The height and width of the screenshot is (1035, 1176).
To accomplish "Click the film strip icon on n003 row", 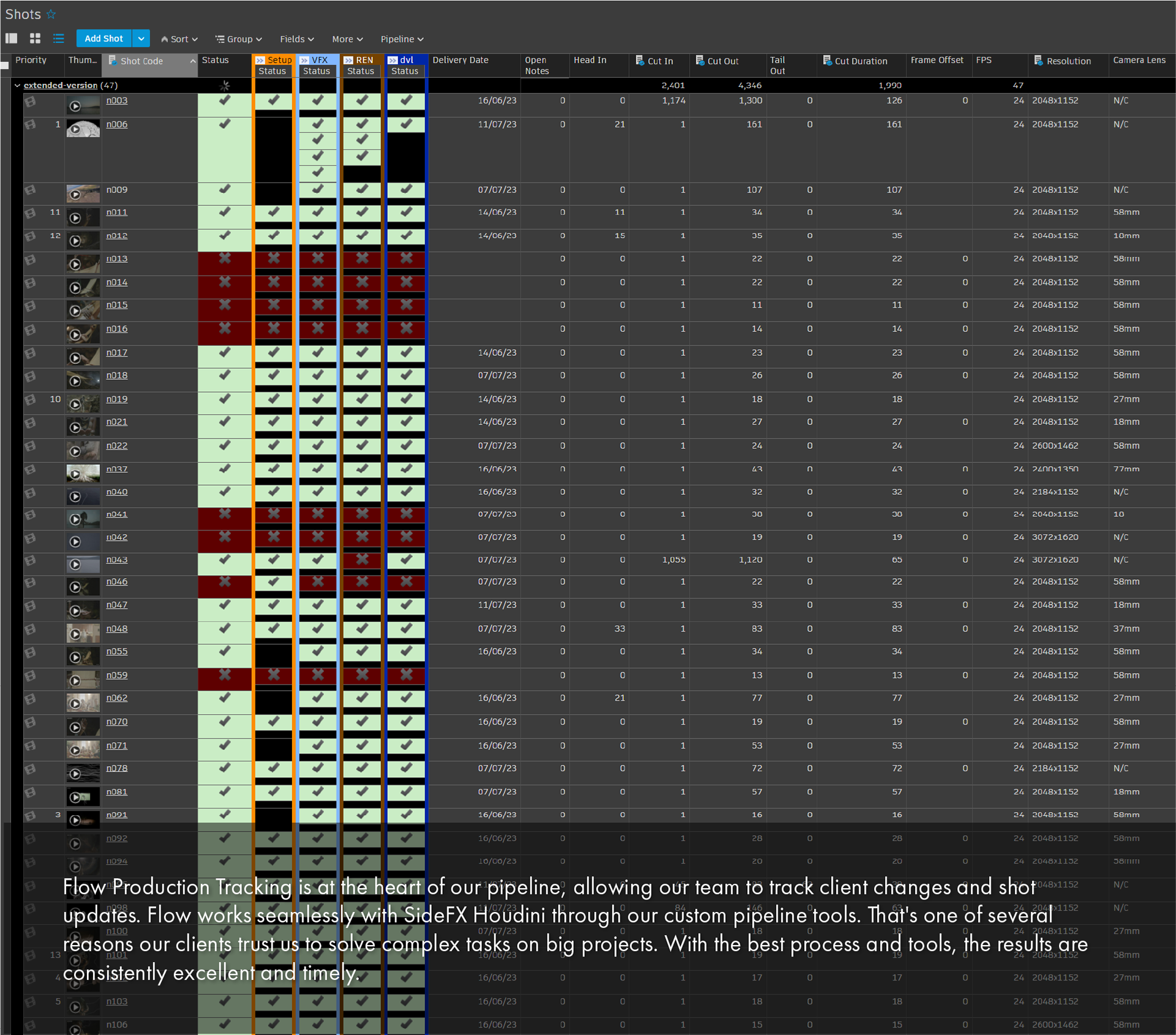I will coord(30,102).
